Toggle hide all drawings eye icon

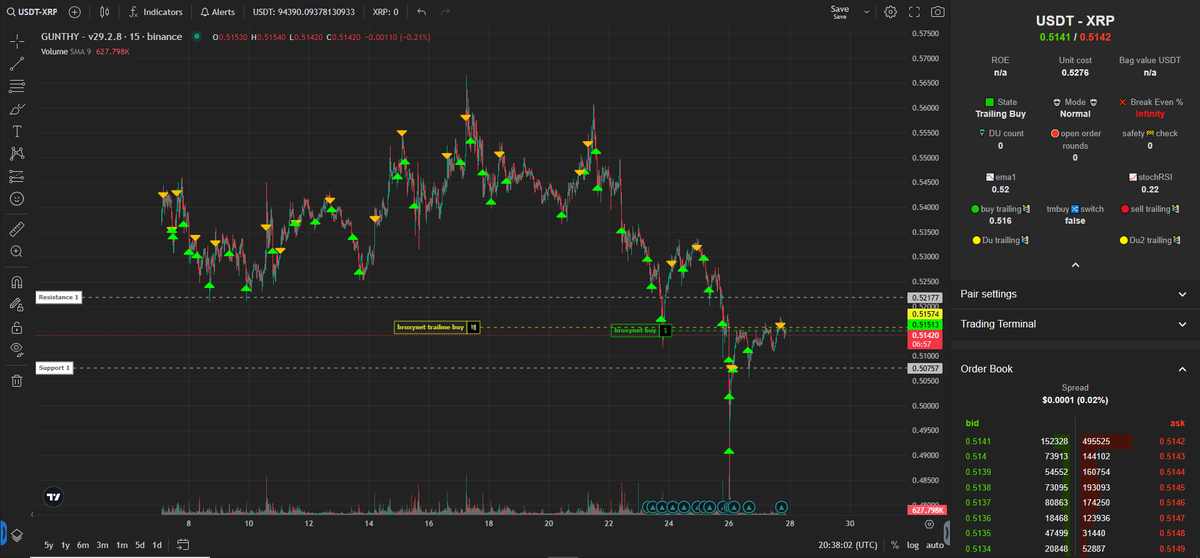(x=16, y=349)
